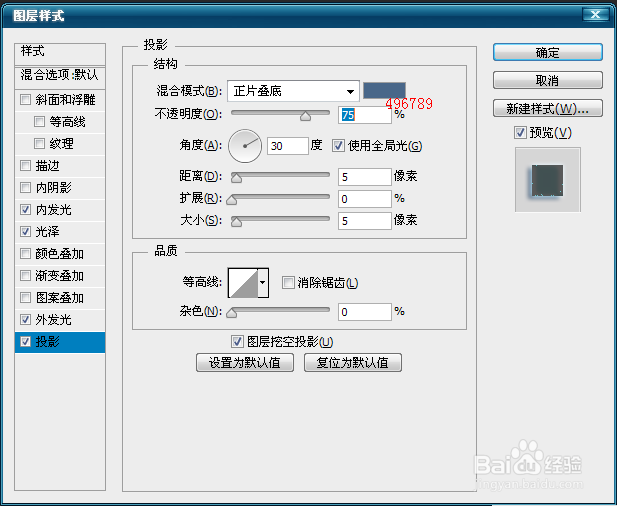This screenshot has width=617, height=506.
Task: Enable the 内阴影 checkbox
Action: 26,188
